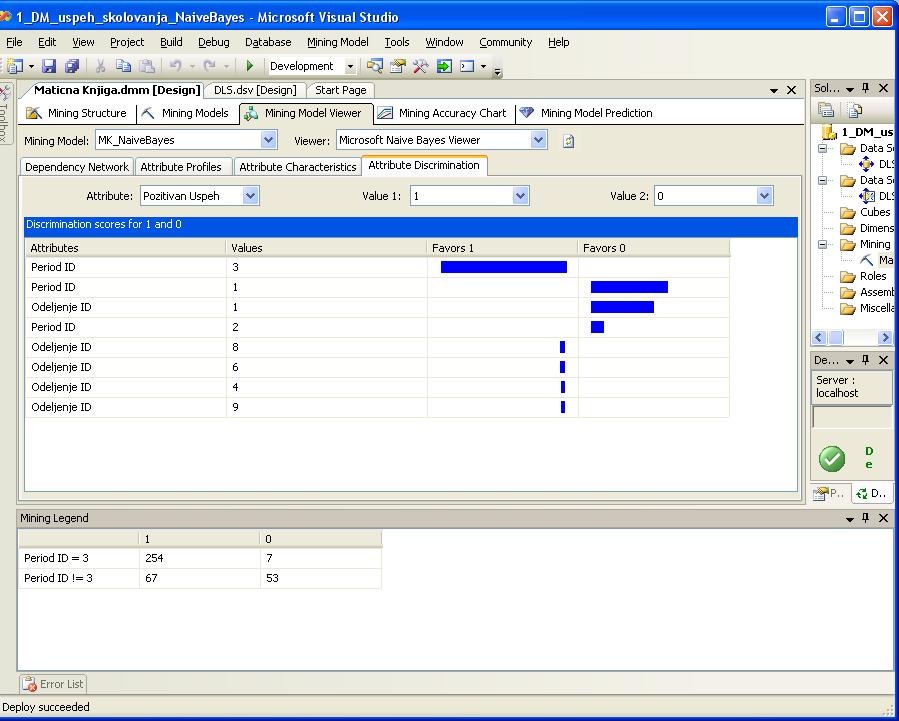
Task: Click the green deployment success checkmark icon
Action: [832, 459]
